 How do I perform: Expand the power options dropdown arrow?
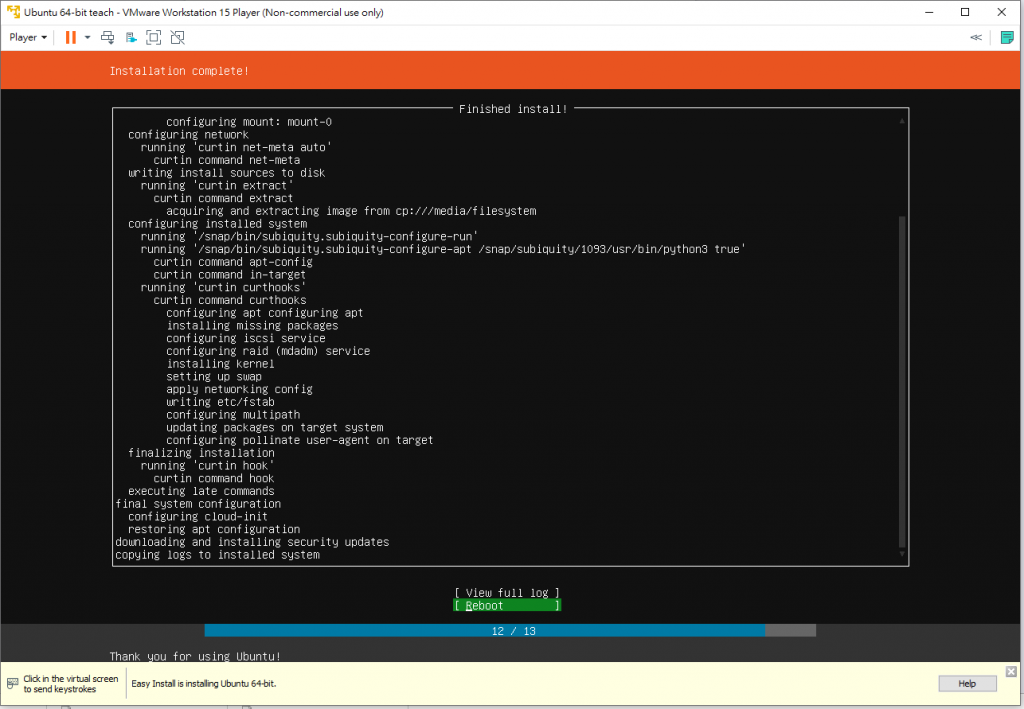point(88,37)
